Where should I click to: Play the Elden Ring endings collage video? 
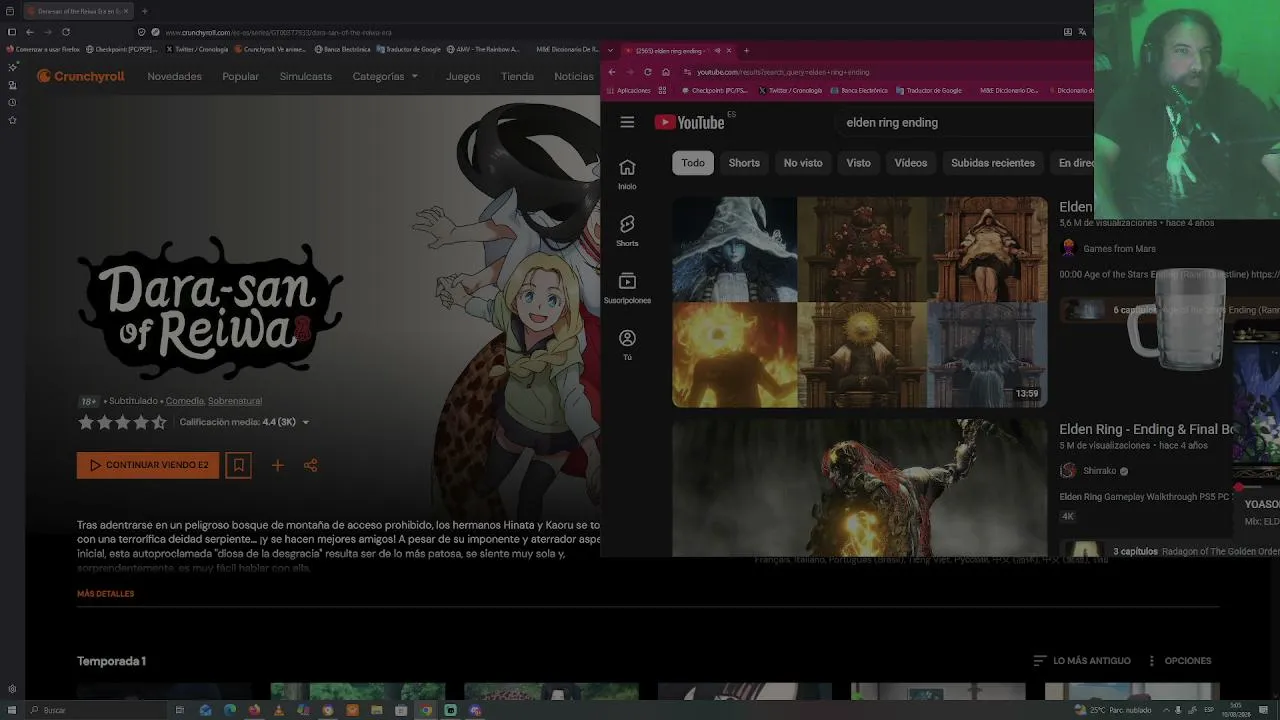860,302
